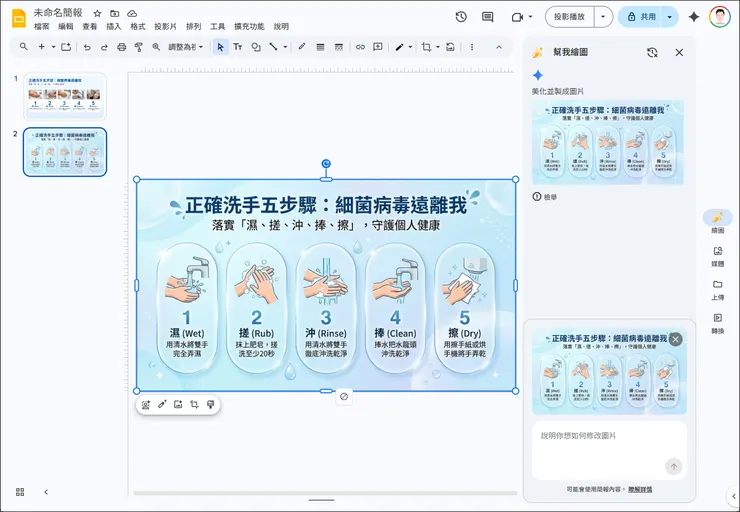
Task: Switch to the 轉換 side tab
Action: click(x=717, y=323)
